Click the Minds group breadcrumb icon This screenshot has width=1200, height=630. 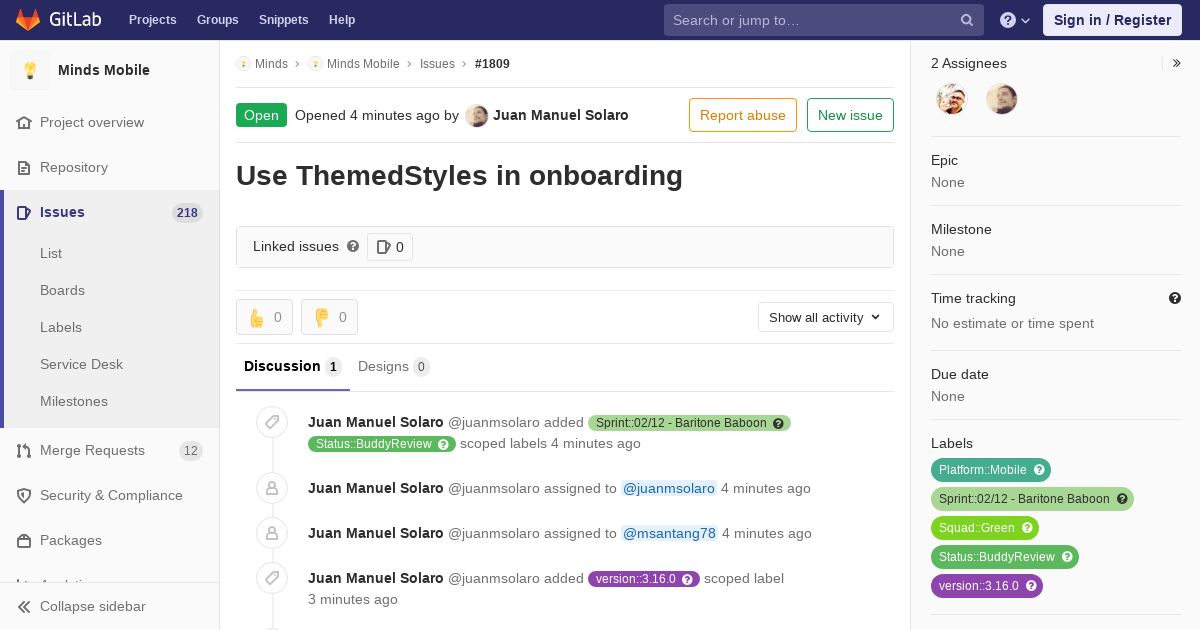click(243, 63)
